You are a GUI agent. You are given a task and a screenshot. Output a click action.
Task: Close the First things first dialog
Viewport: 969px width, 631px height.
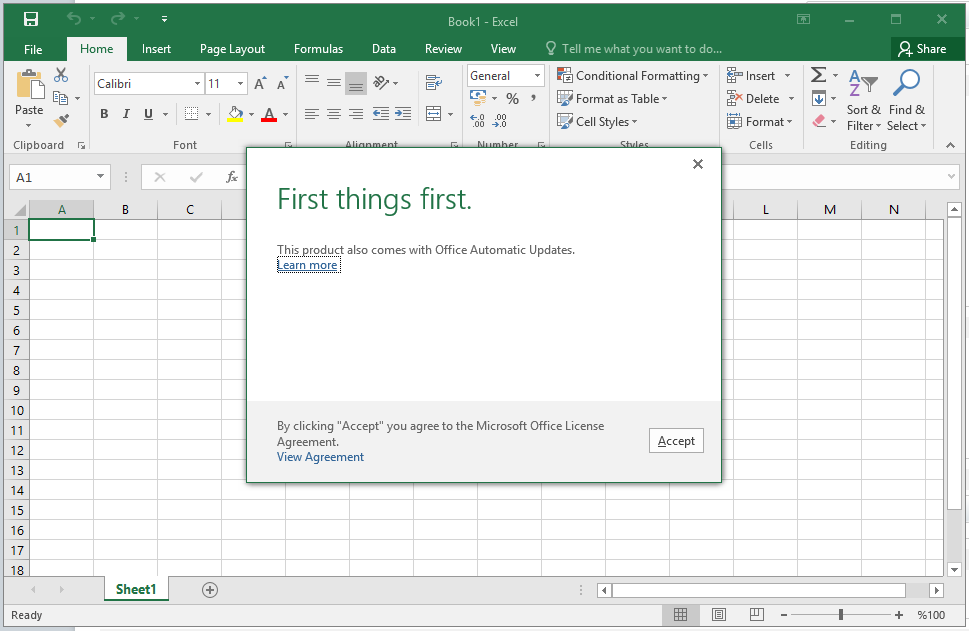click(x=698, y=164)
